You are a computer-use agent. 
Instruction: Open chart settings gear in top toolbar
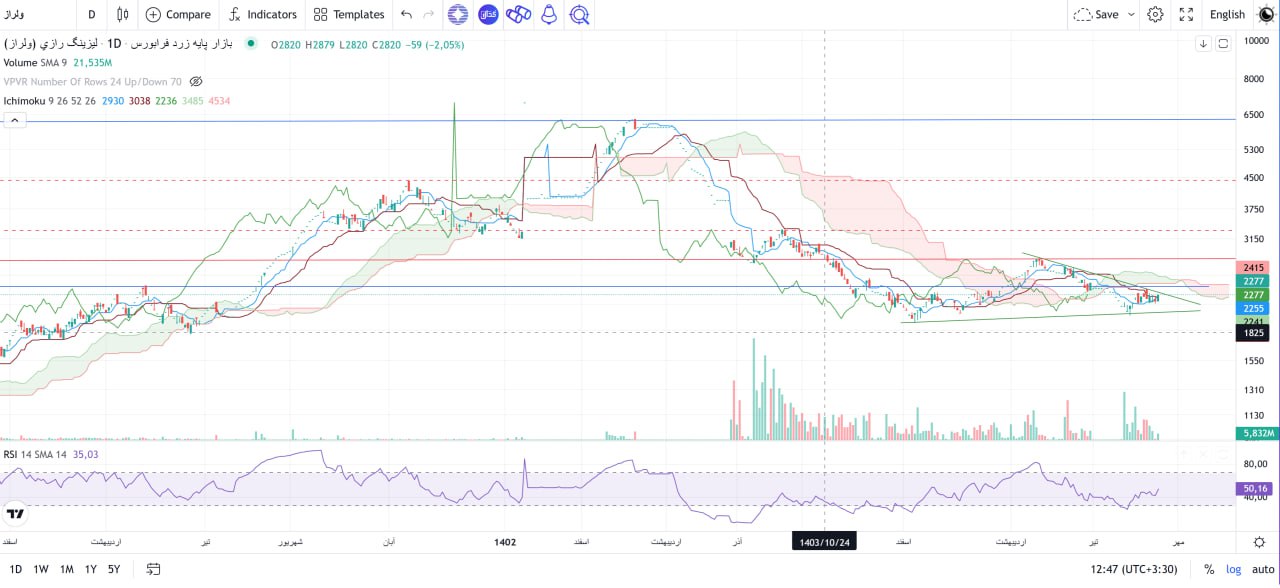(1155, 14)
